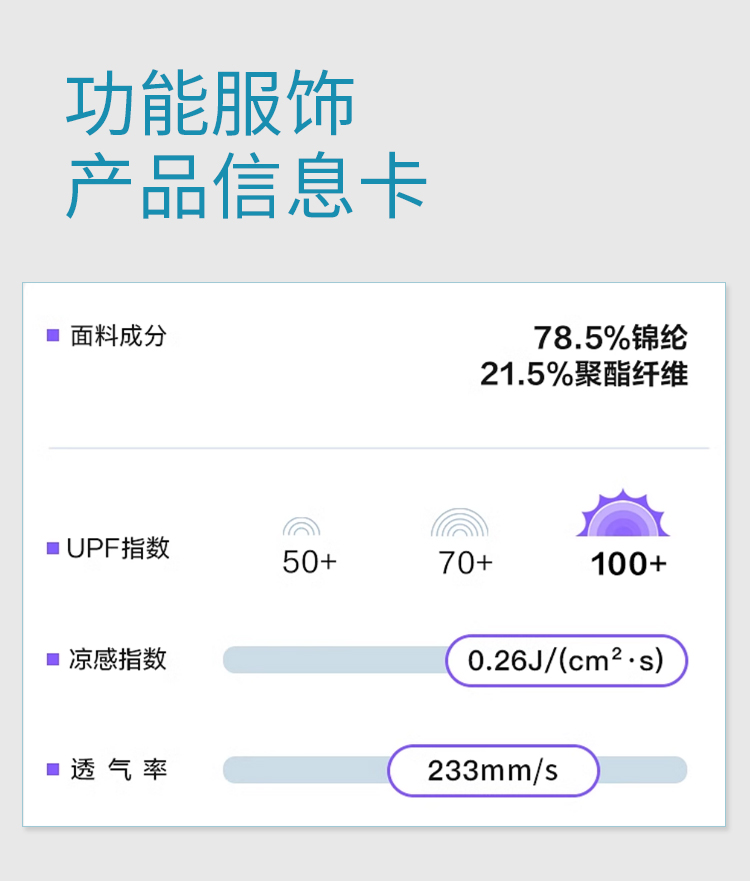Select the 70+ UPF rating label
The image size is (750, 881).
[x=465, y=562]
